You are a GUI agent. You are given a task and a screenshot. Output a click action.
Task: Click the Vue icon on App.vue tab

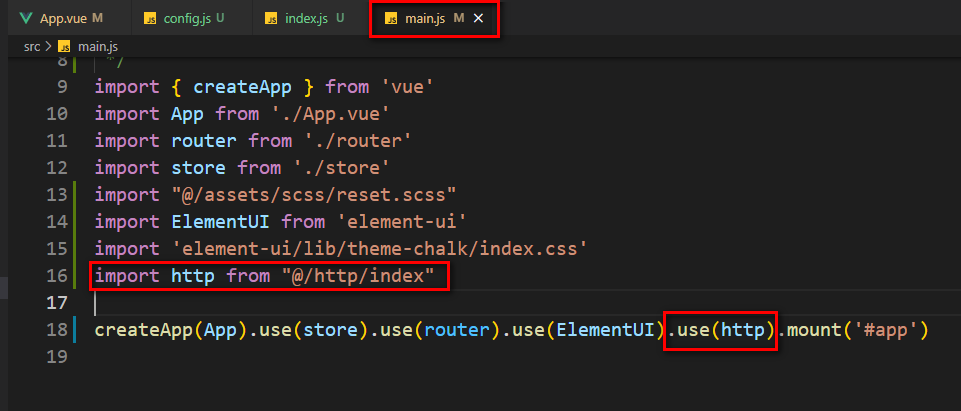(x=26, y=18)
